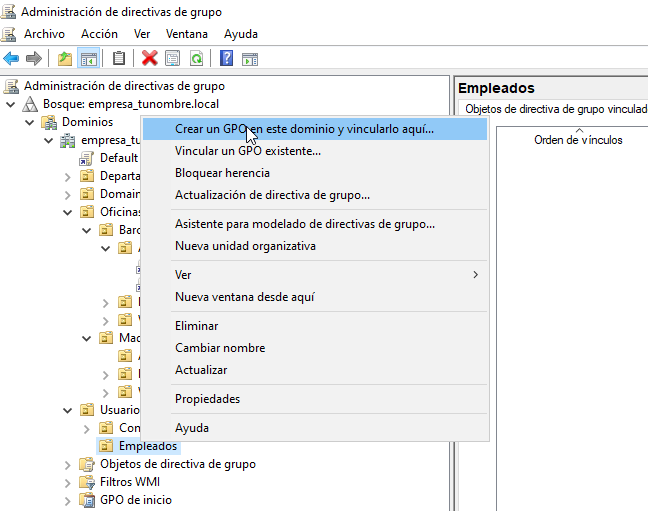648x511 pixels.
Task: Click the Filtros WMI folder icon
Action: (87, 482)
